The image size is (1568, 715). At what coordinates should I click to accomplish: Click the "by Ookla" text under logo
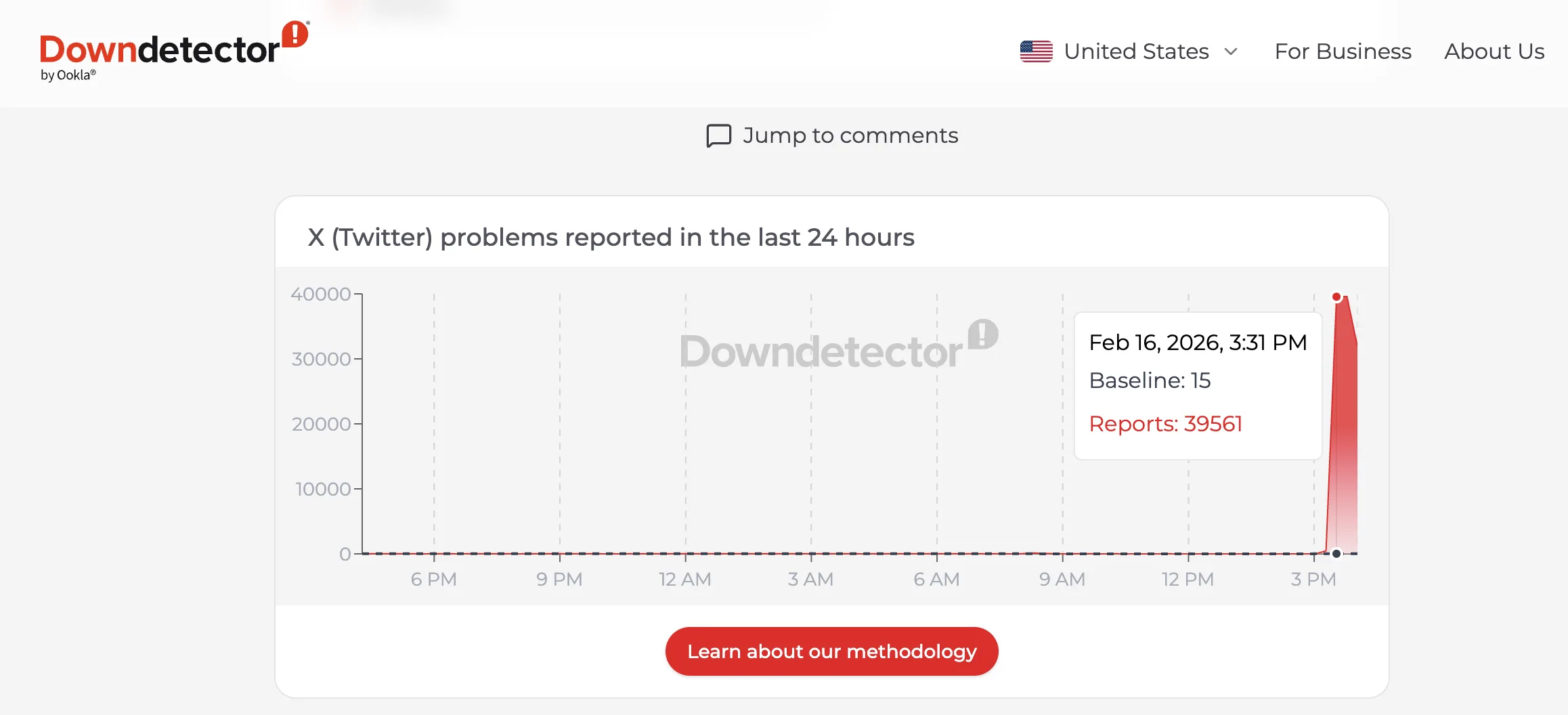coord(68,75)
